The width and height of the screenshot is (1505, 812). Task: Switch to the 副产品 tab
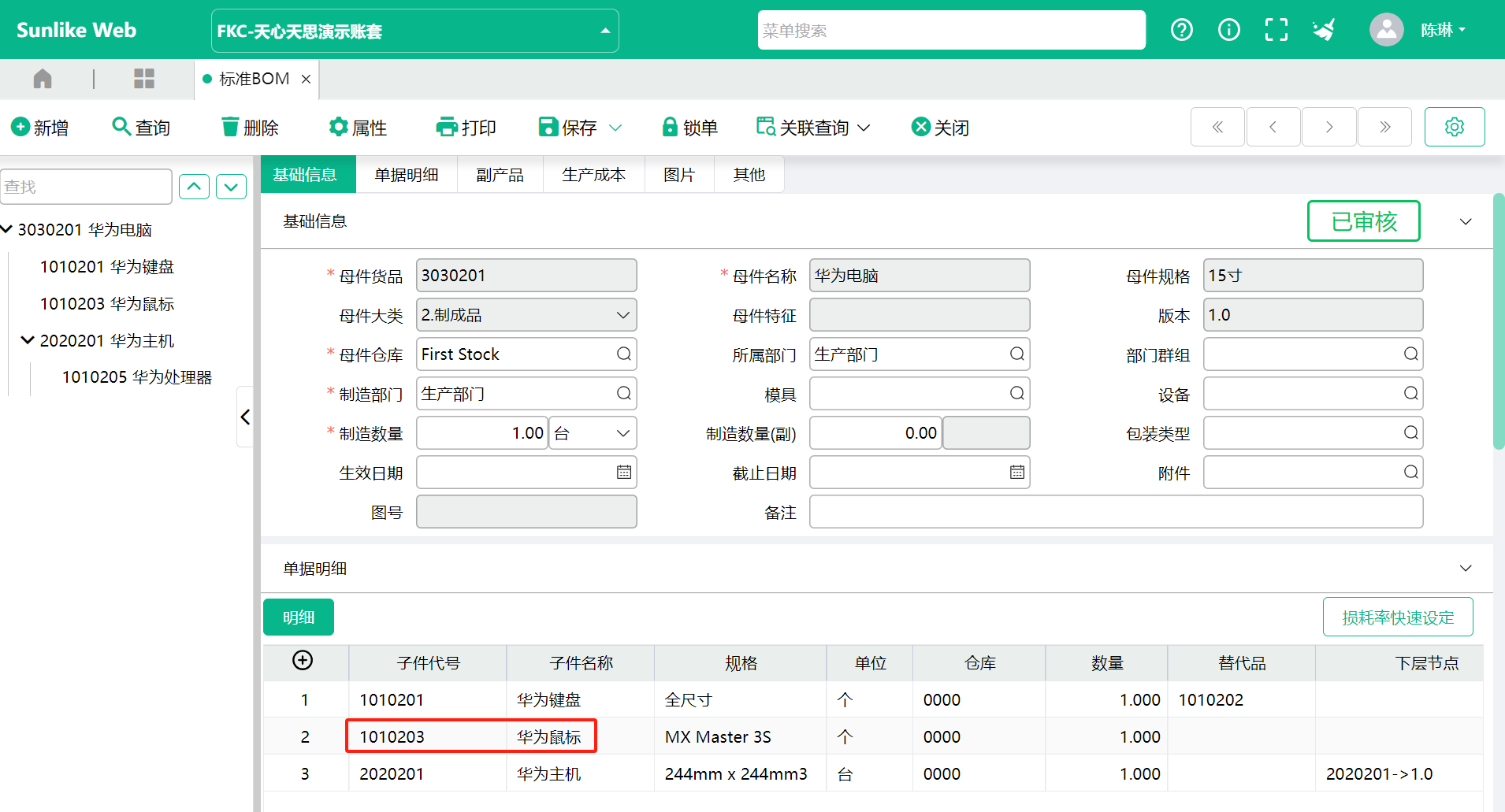pyautogui.click(x=500, y=174)
